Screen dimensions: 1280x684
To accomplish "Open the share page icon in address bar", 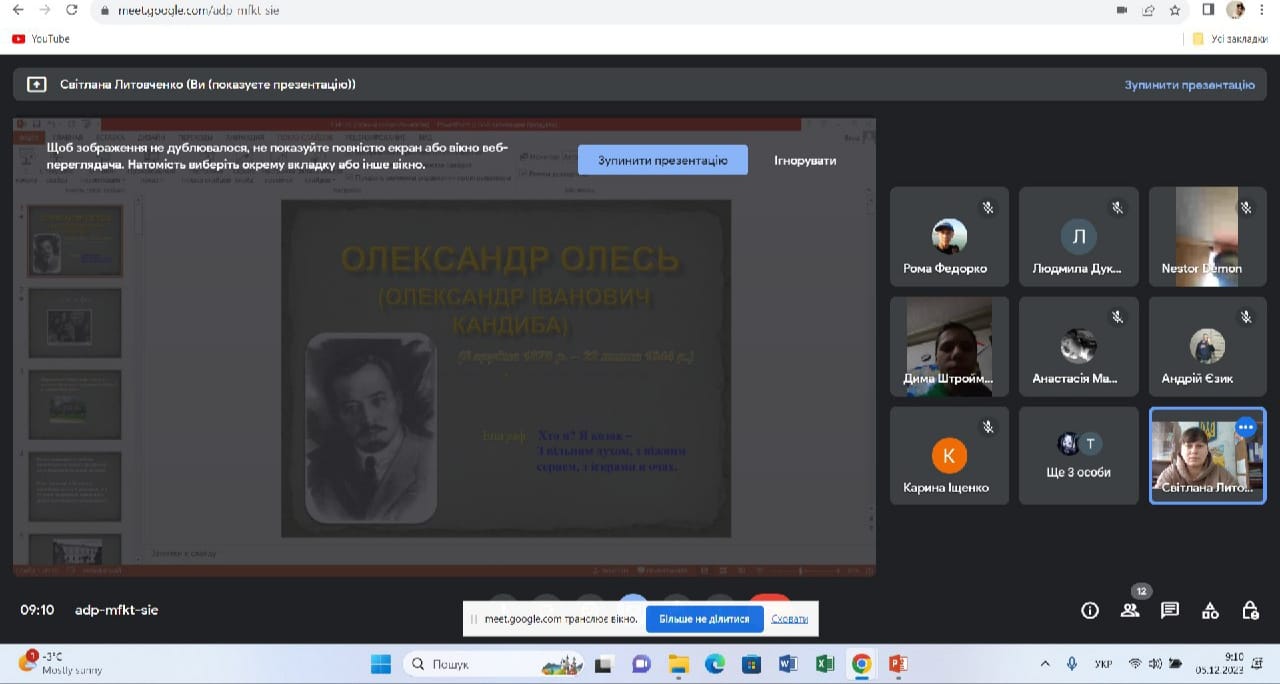I will [1149, 10].
